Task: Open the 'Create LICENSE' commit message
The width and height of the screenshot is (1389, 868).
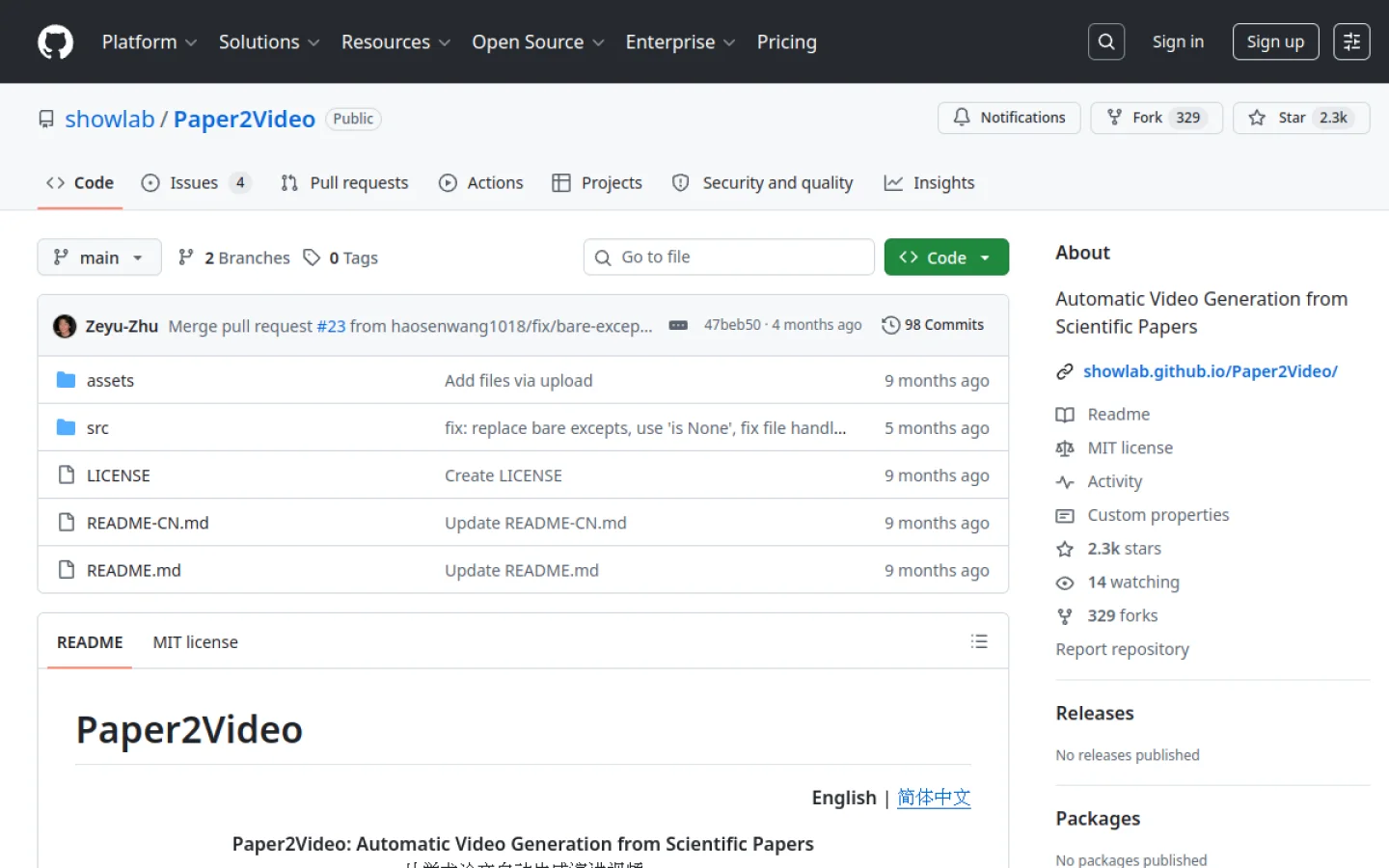Action: 504,475
